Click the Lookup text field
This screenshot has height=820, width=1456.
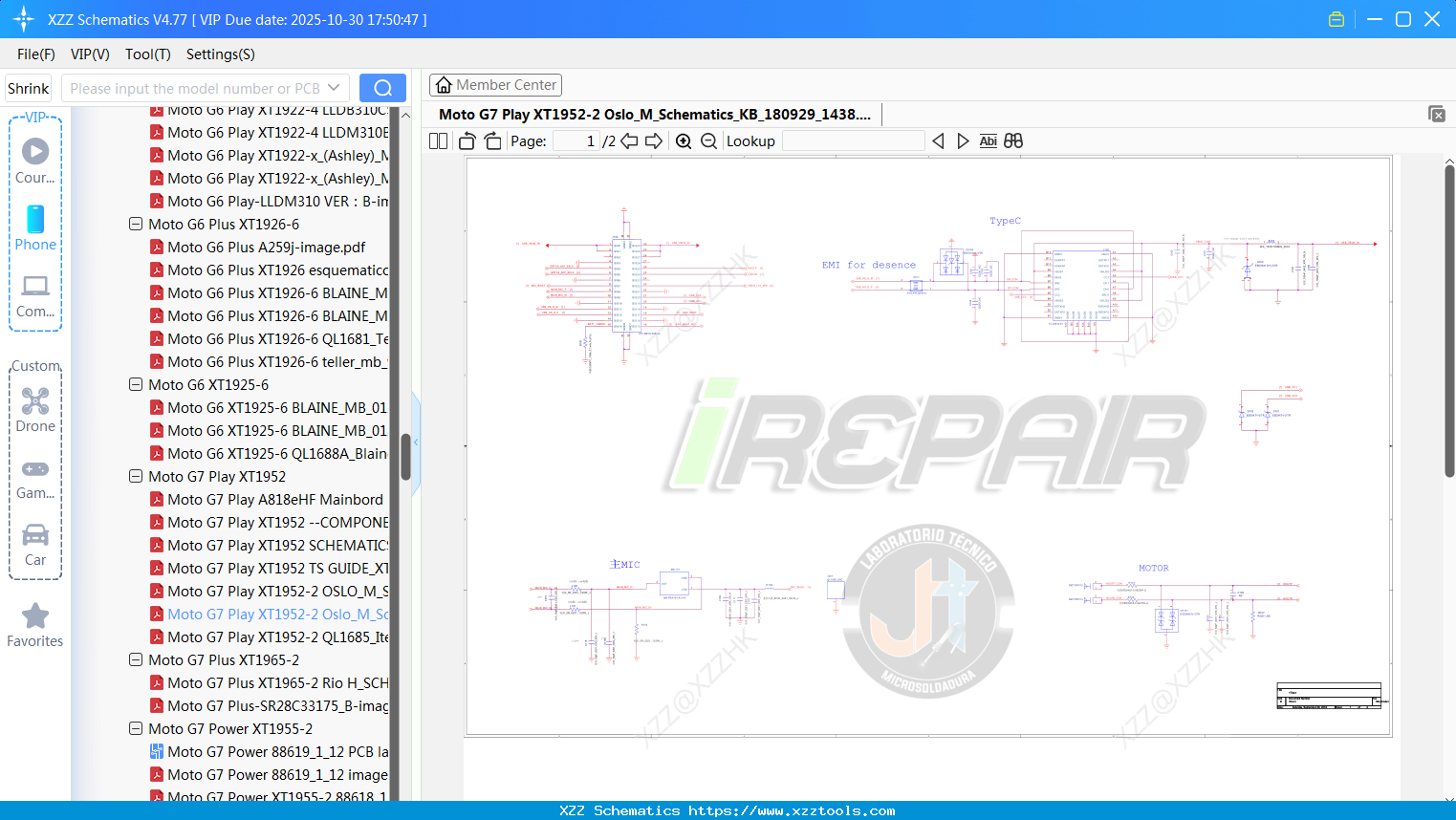854,141
